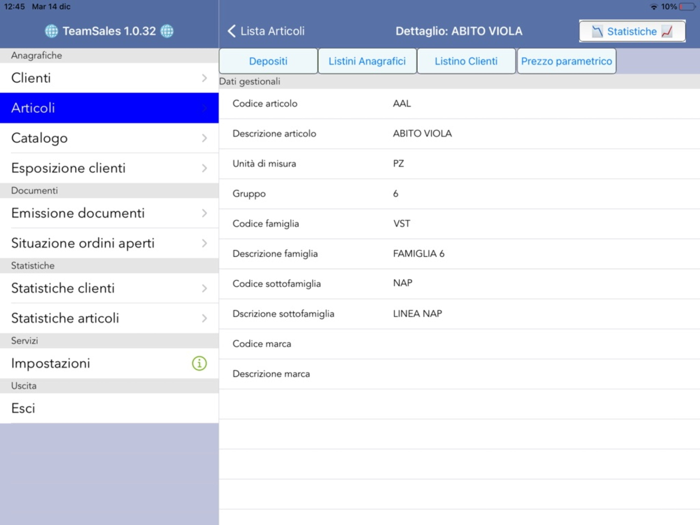The image size is (700, 525).
Task: Tap the Wi-Fi status icon
Action: 654,7
